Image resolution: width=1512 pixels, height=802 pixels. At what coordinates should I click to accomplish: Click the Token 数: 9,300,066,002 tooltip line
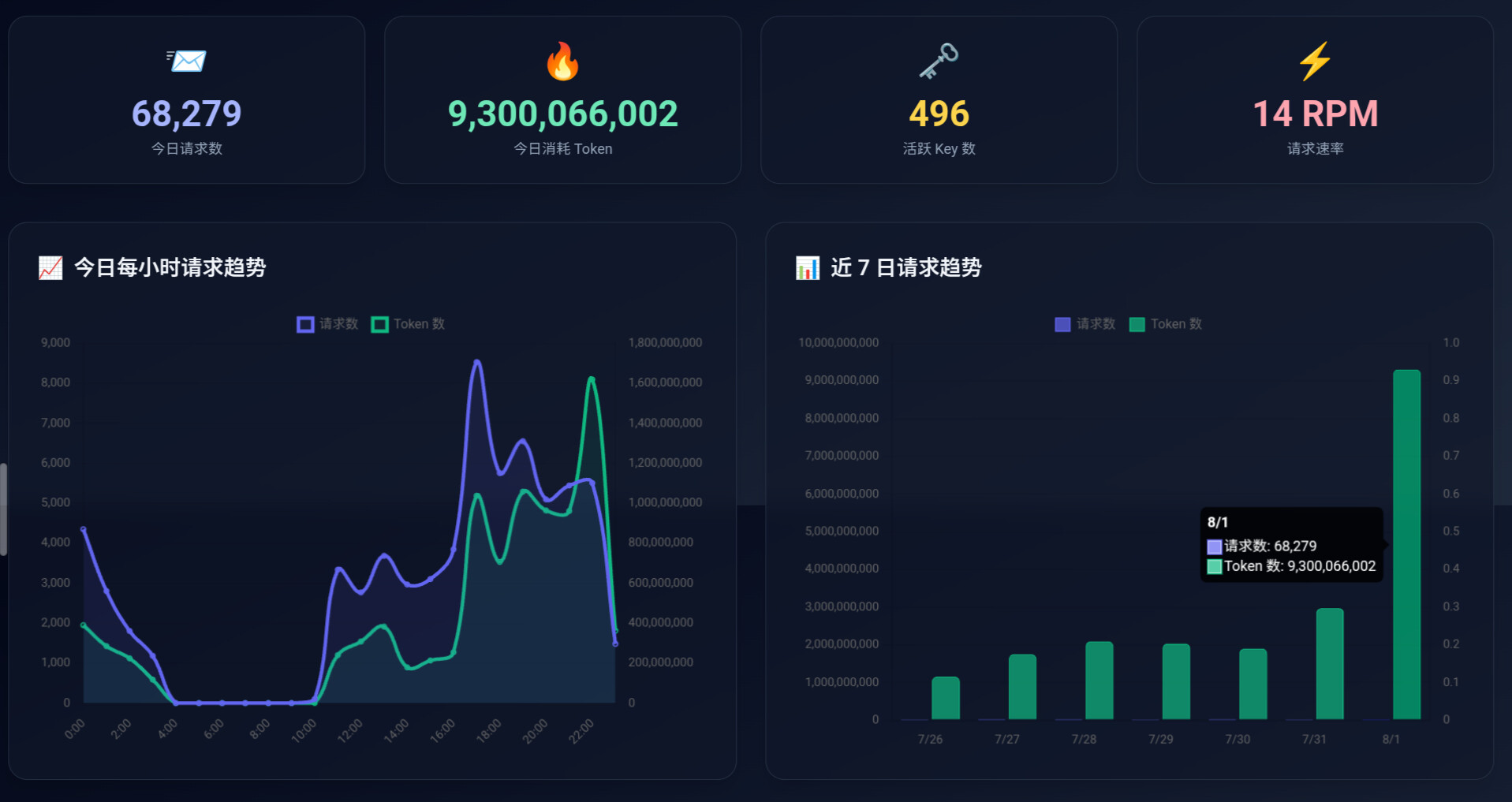pyautogui.click(x=1291, y=566)
